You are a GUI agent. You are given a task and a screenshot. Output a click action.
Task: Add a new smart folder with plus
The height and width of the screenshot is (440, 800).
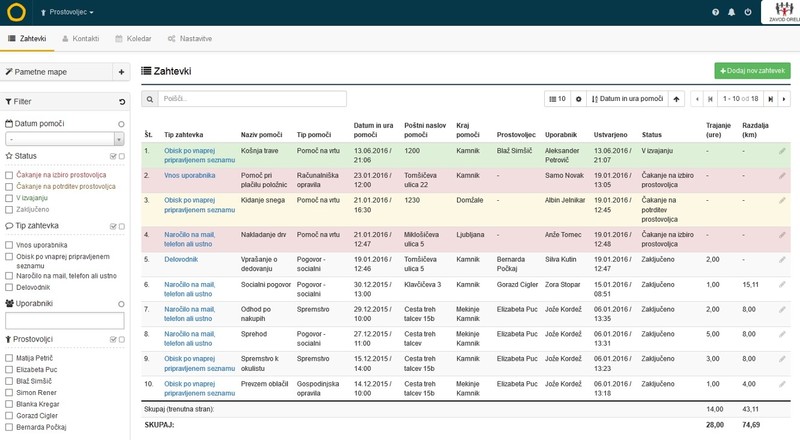(121, 72)
